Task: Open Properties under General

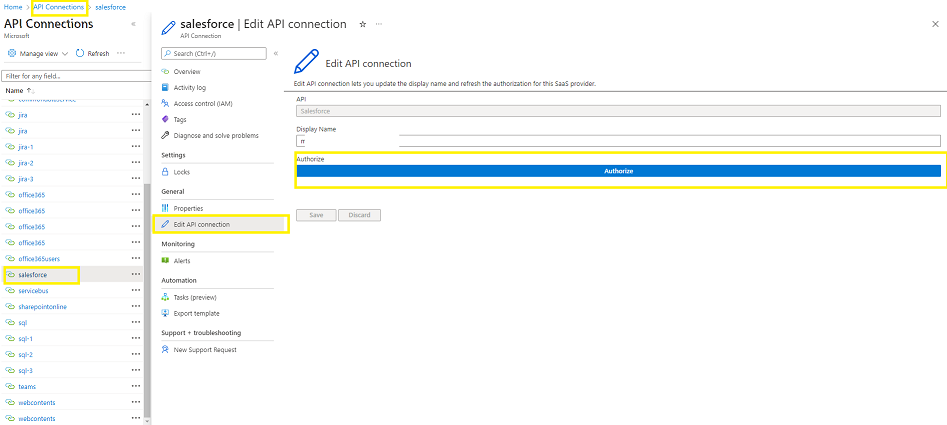Action: point(188,208)
